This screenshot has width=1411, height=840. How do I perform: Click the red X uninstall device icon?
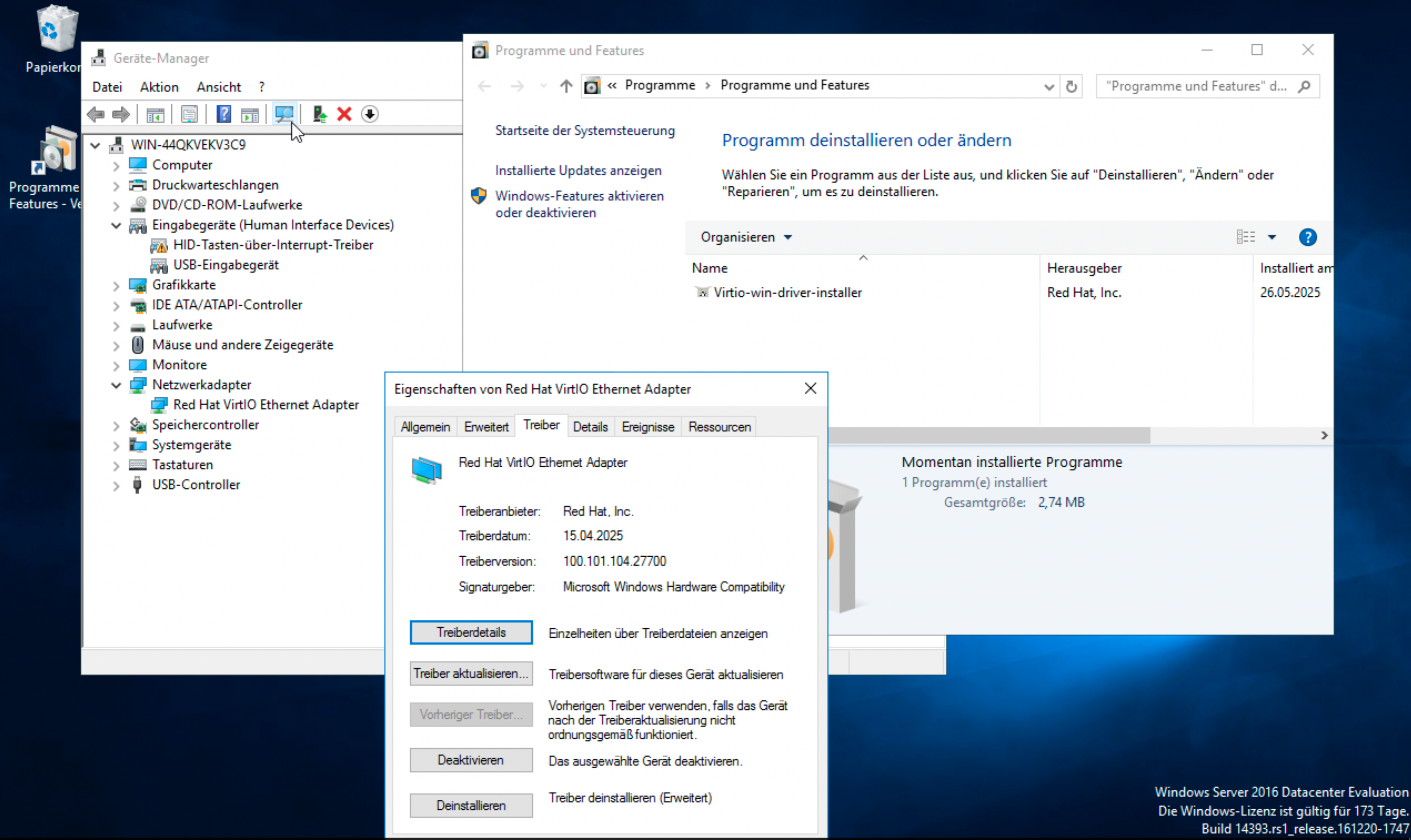pos(344,114)
